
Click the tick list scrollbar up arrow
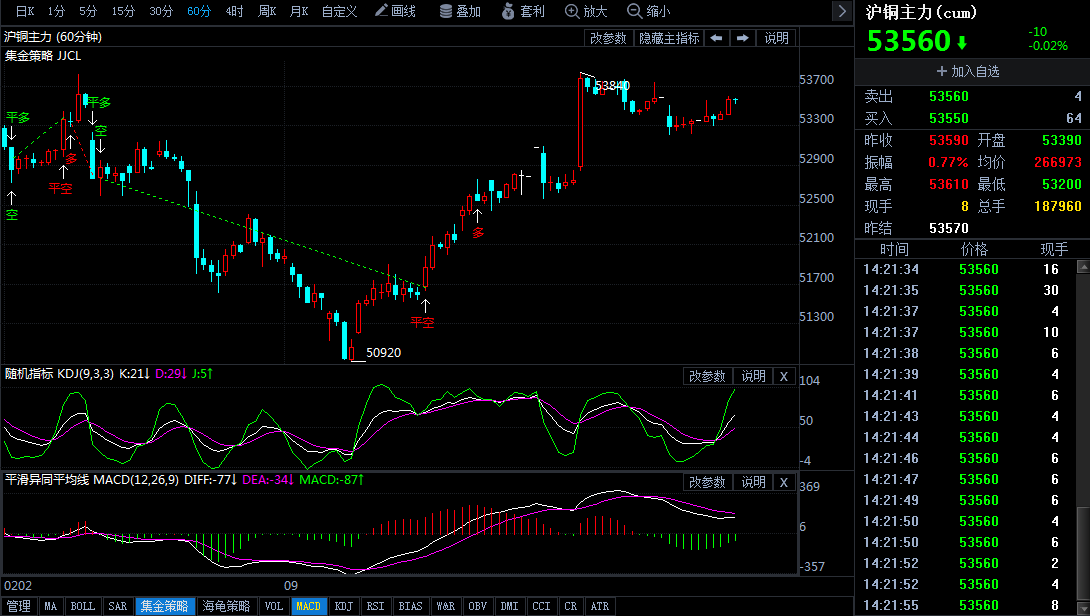(x=1083, y=266)
